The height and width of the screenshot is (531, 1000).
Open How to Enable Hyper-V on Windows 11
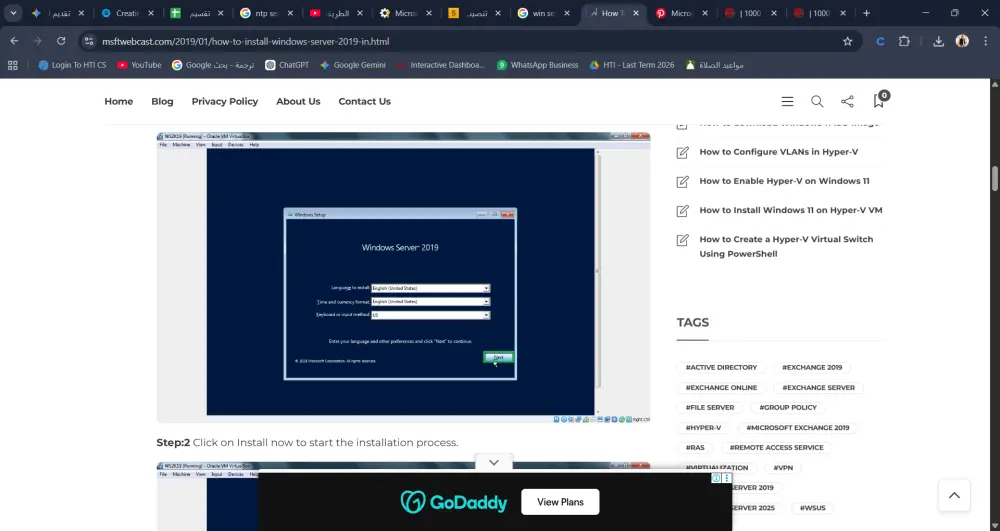pos(784,181)
